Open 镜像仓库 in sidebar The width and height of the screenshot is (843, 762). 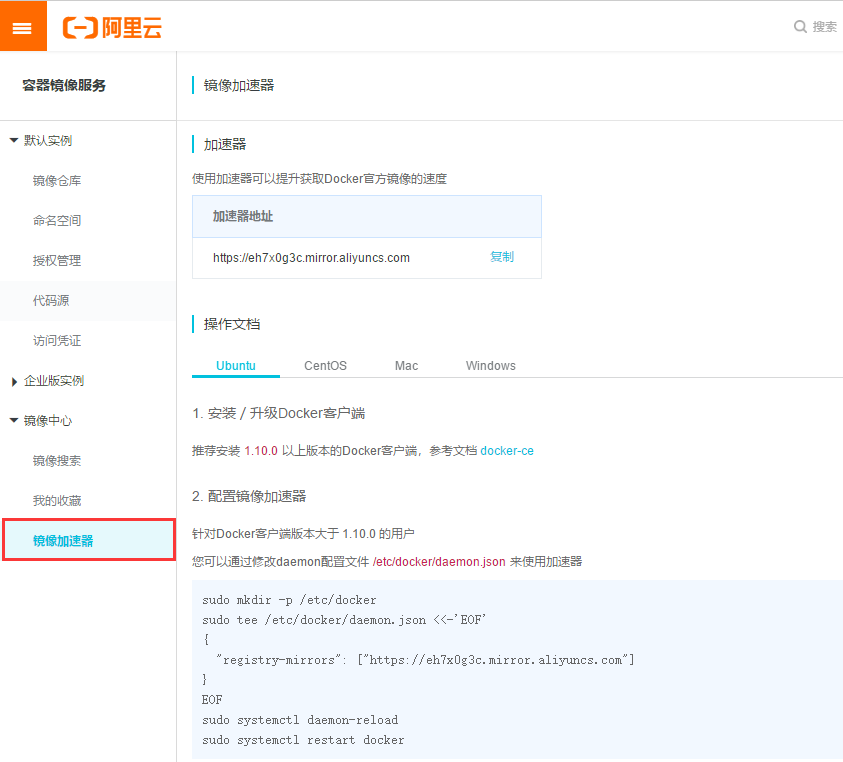tap(57, 181)
